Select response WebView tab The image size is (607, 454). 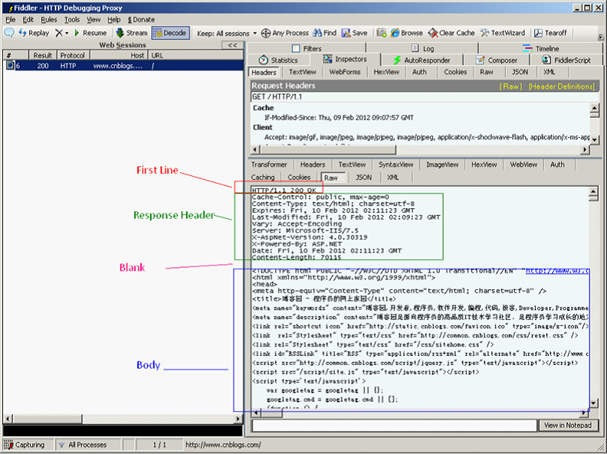523,164
